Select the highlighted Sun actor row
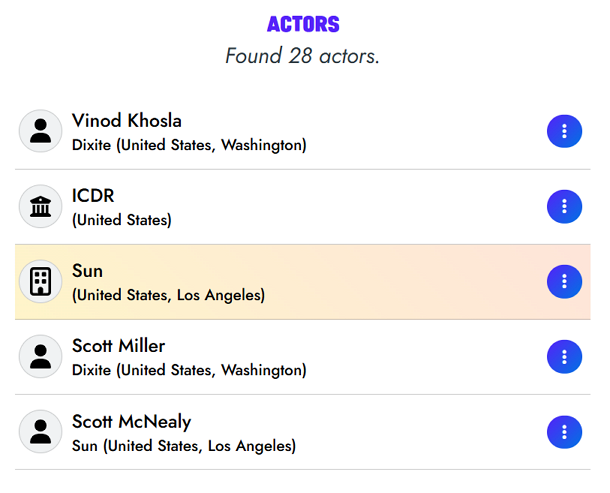The height and width of the screenshot is (493, 610). click(300, 282)
